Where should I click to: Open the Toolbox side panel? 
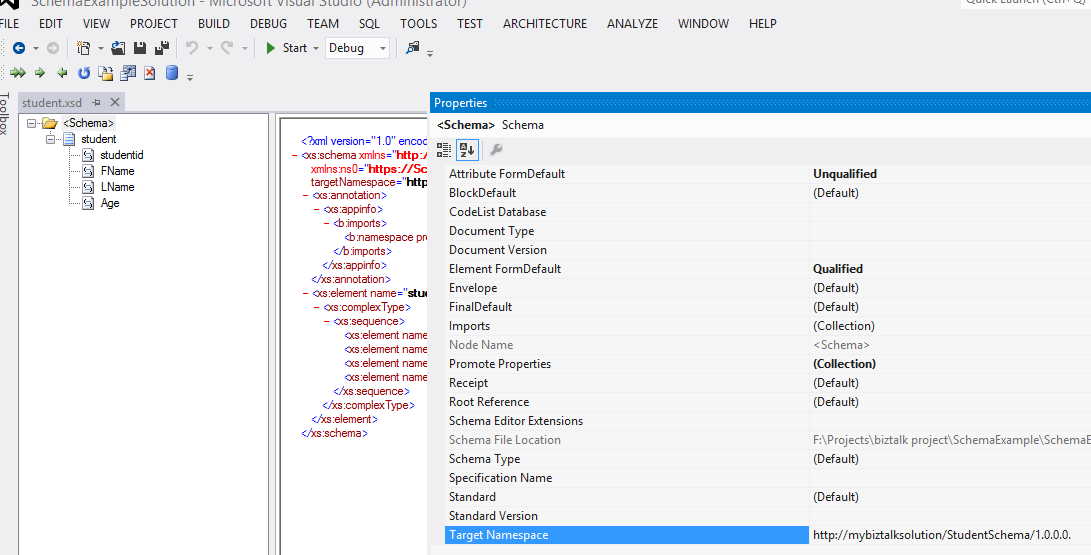(5, 113)
